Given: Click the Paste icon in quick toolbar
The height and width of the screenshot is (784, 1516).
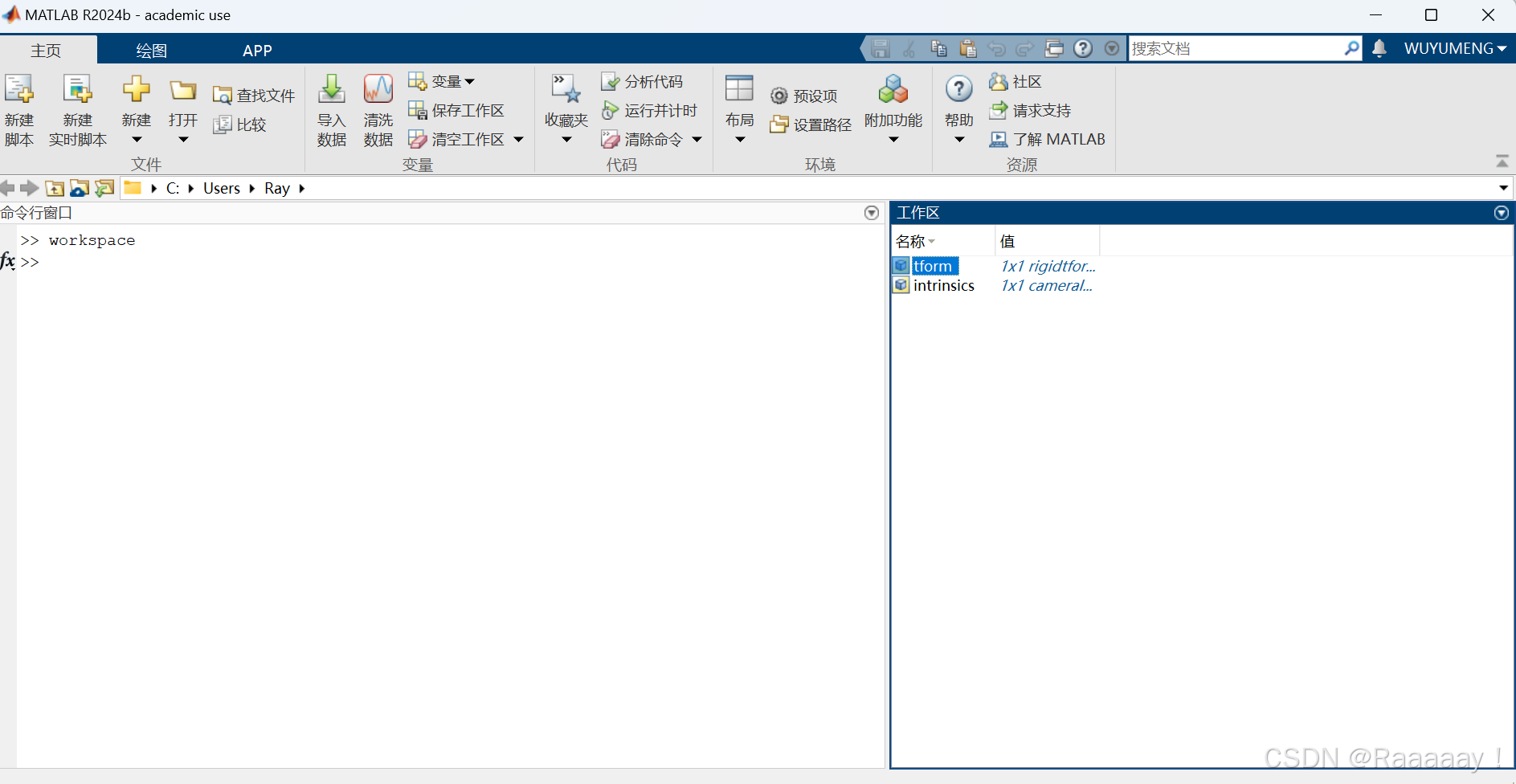Looking at the screenshot, I should coord(968,48).
